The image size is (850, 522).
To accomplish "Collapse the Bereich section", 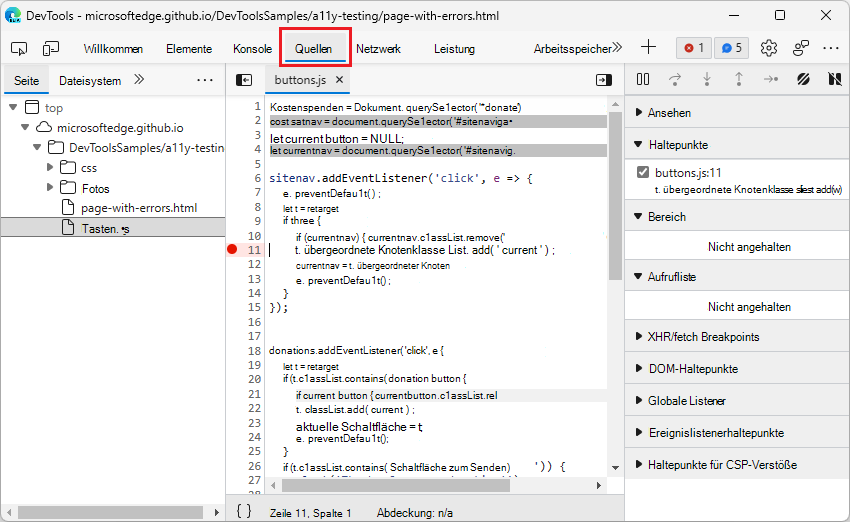I will pyautogui.click(x=737, y=217).
